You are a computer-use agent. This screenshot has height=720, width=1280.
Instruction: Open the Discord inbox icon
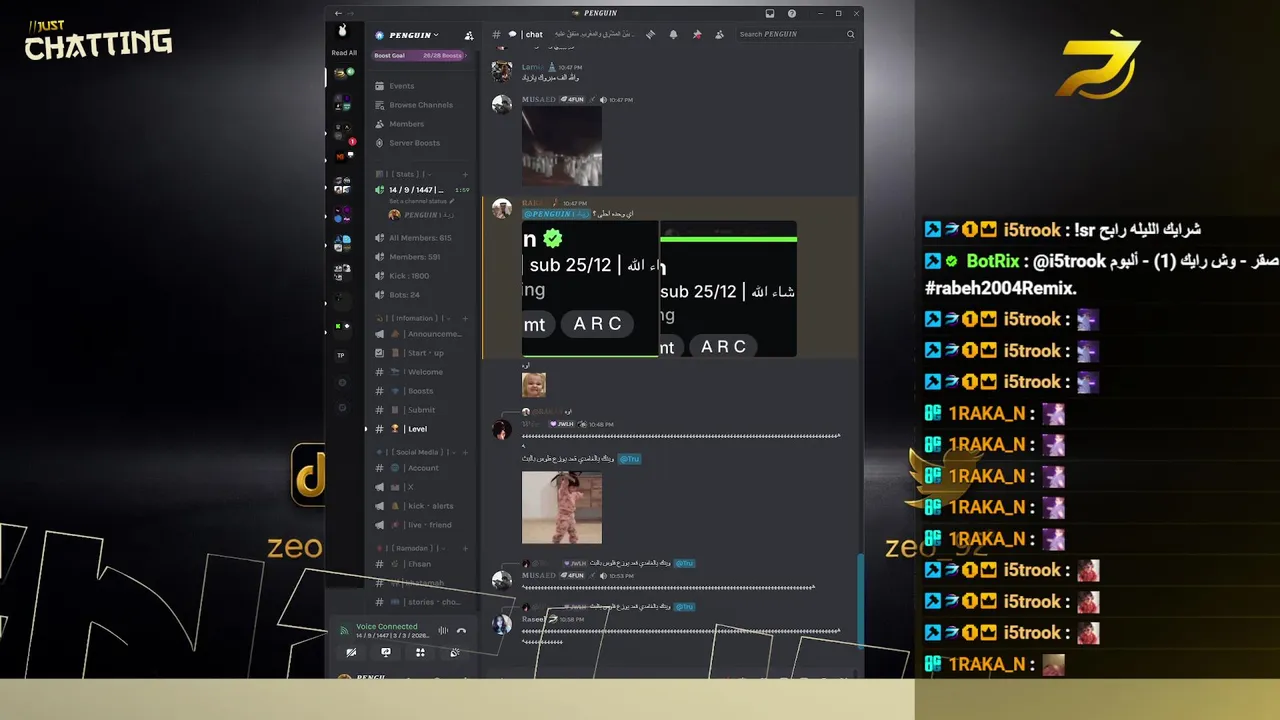[x=770, y=13]
